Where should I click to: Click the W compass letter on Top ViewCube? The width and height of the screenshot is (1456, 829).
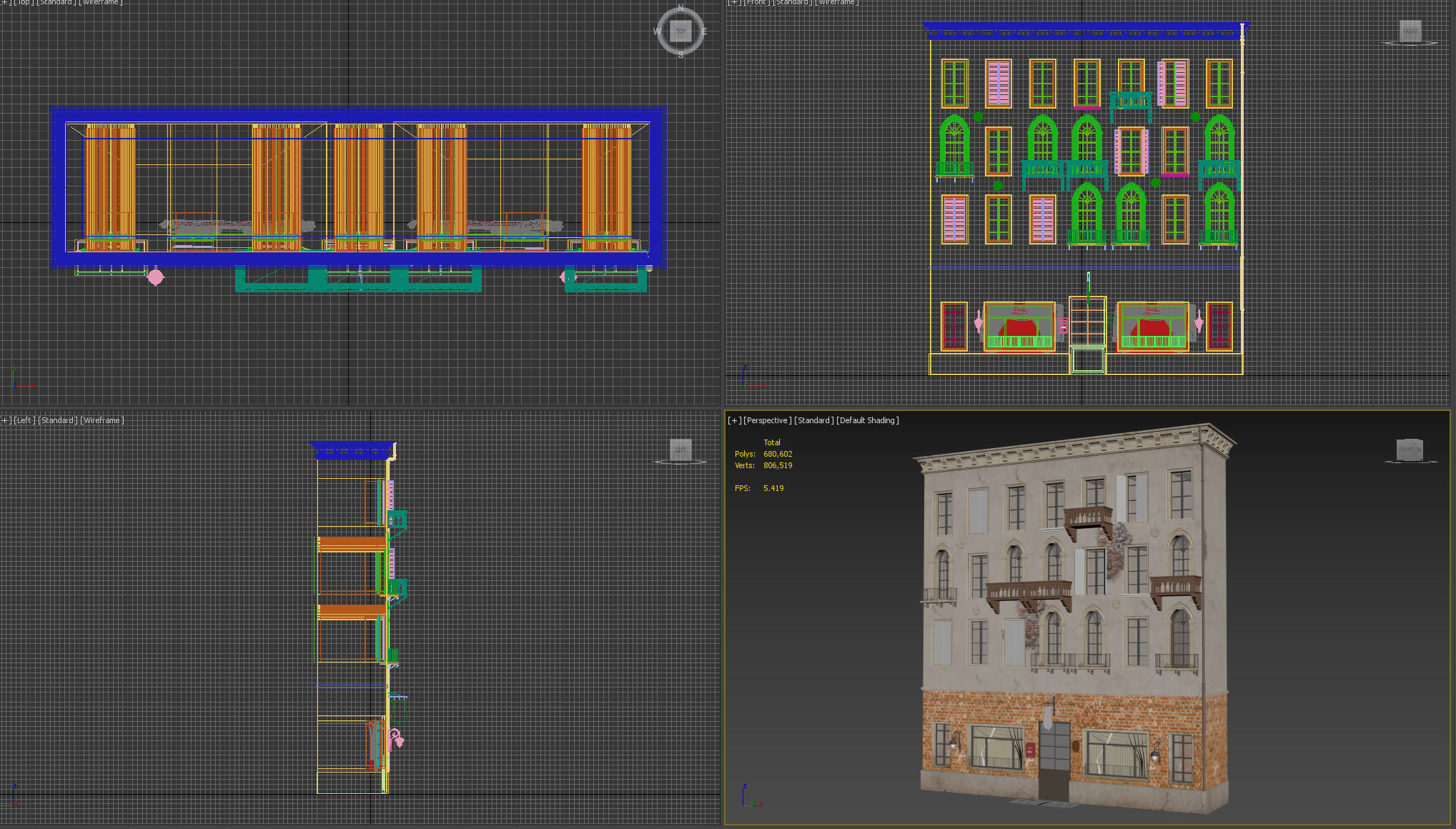tap(658, 31)
